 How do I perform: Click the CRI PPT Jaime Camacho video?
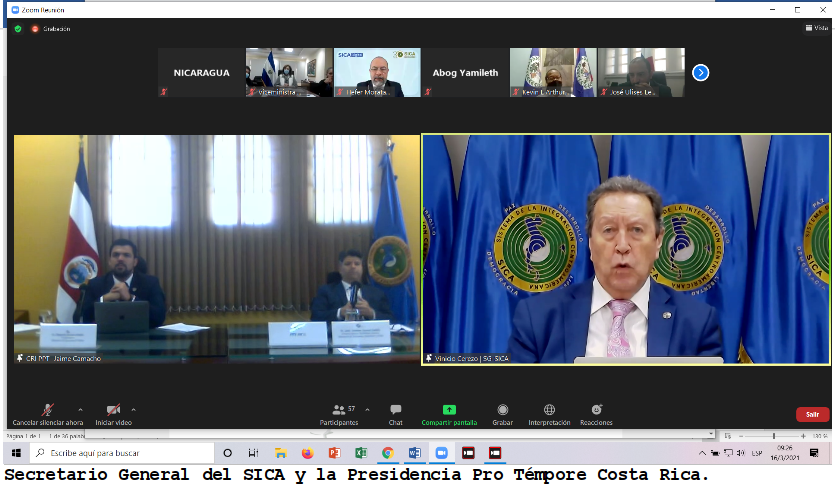tap(217, 249)
